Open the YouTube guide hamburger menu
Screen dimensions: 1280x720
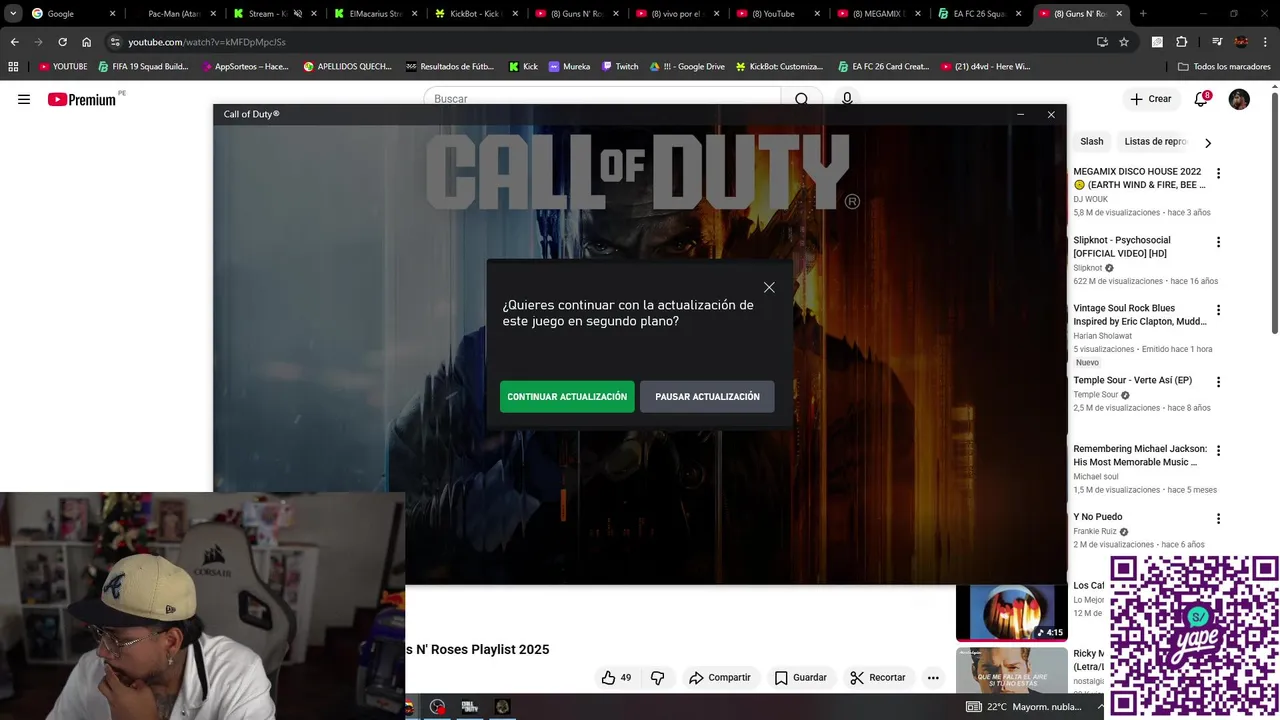pos(24,99)
